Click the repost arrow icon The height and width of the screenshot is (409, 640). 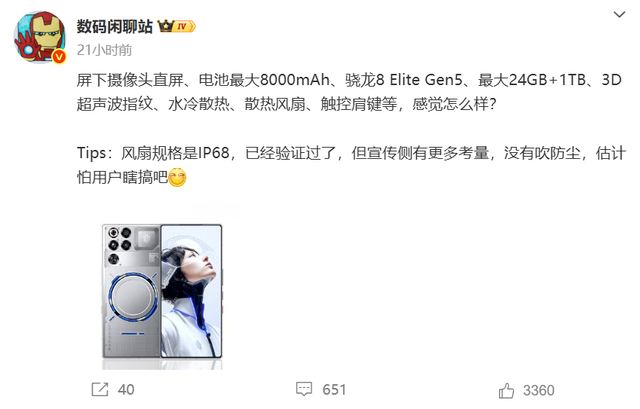click(x=100, y=389)
